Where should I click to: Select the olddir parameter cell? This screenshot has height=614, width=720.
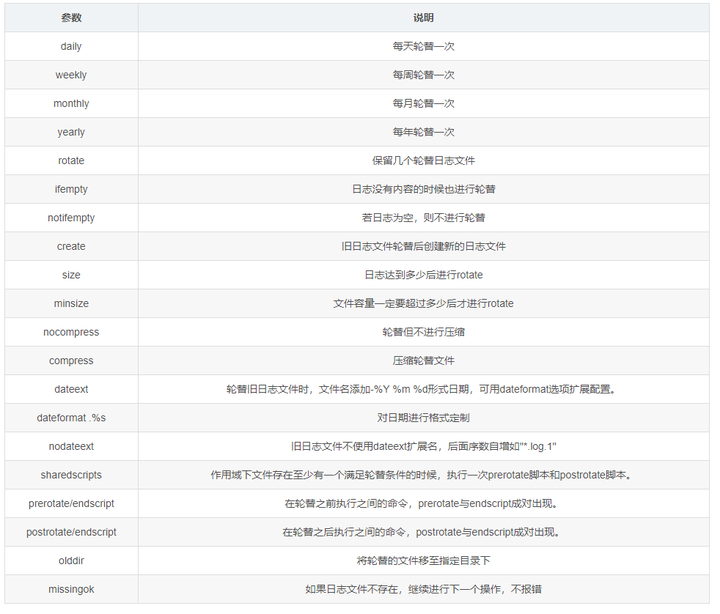pyautogui.click(x=71, y=561)
